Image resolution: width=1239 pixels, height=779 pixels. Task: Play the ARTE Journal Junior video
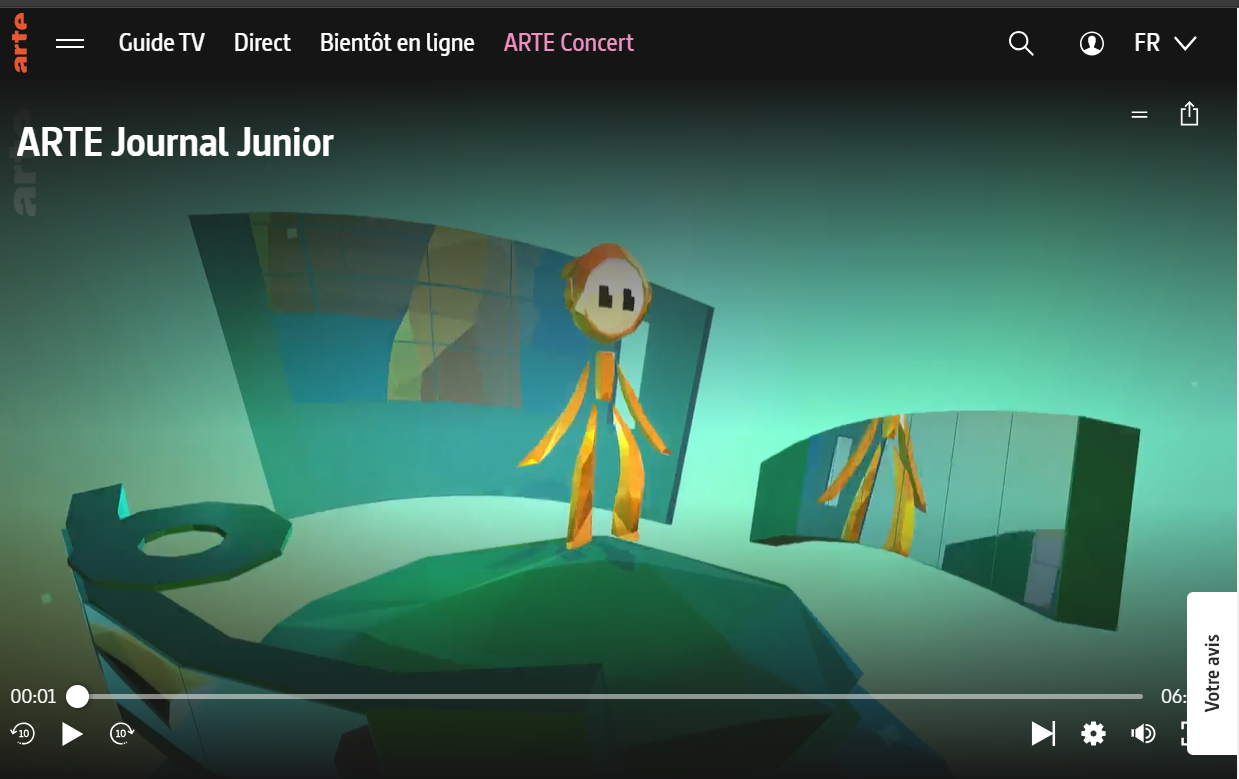[72, 734]
